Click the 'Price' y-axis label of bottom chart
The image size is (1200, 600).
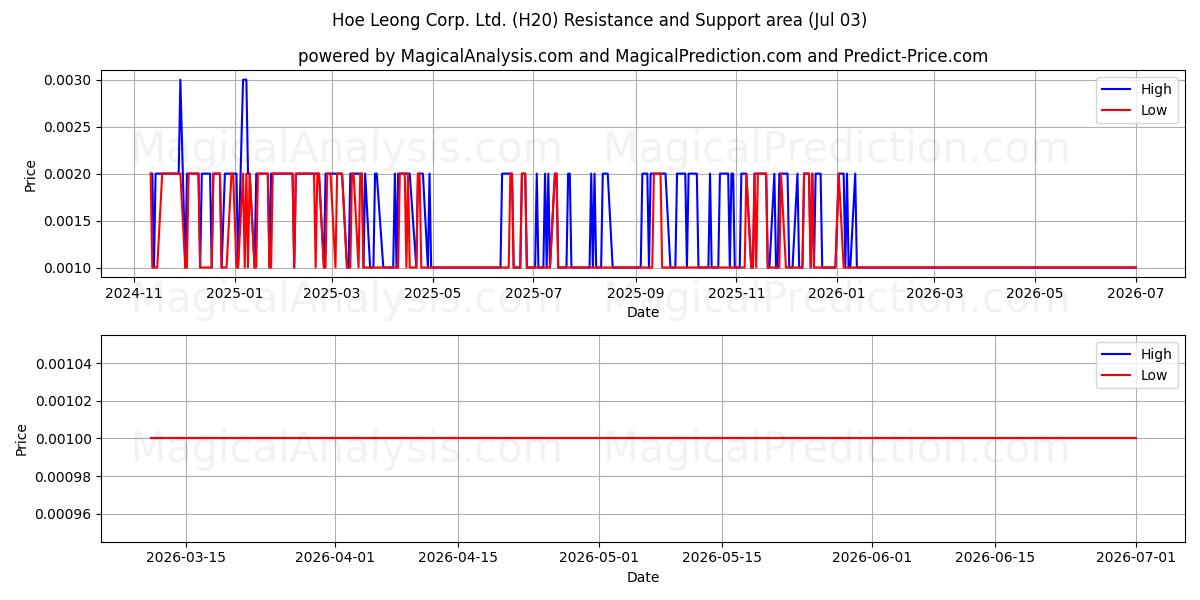point(22,439)
